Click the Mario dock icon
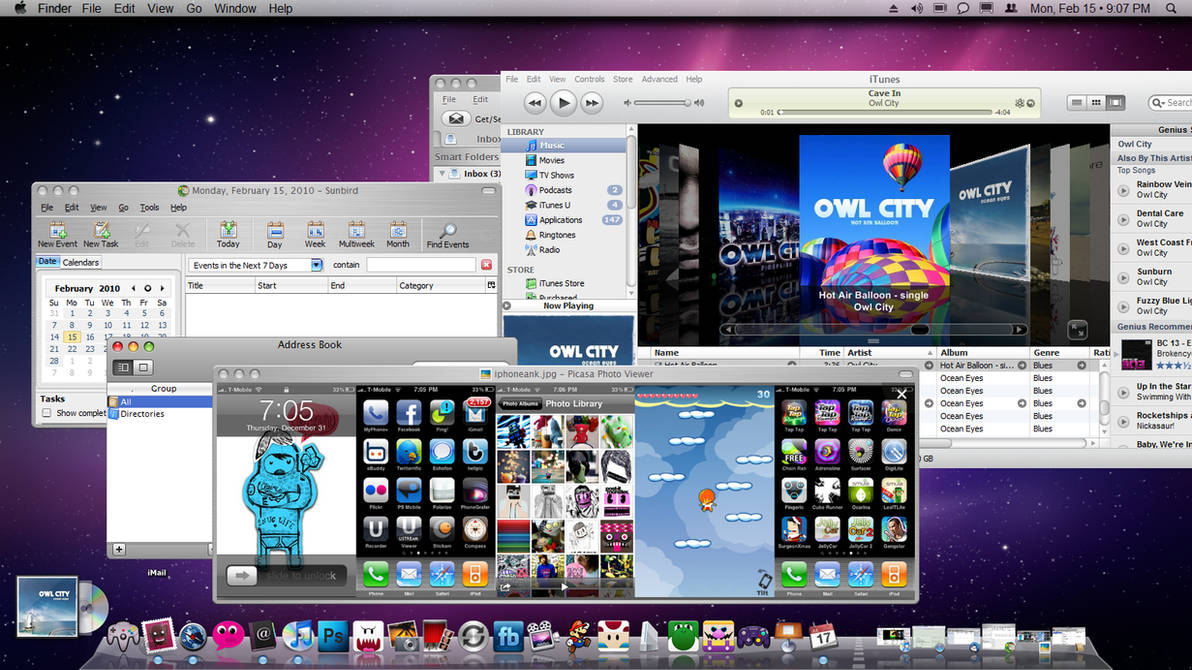 click(x=579, y=636)
